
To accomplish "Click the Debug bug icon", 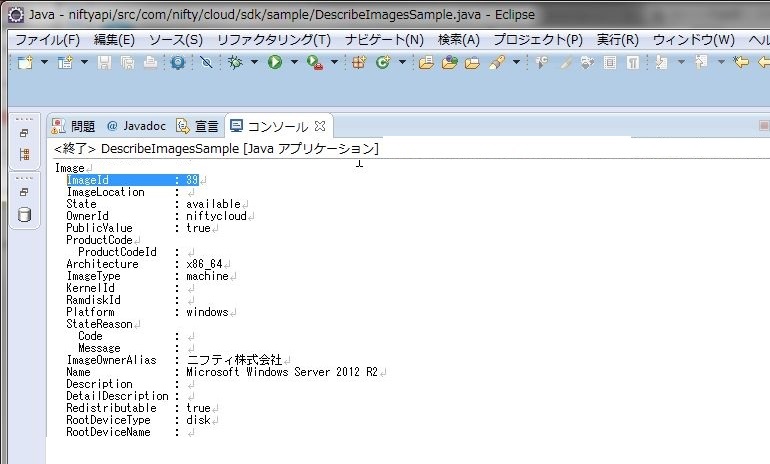I will click(x=235, y=62).
